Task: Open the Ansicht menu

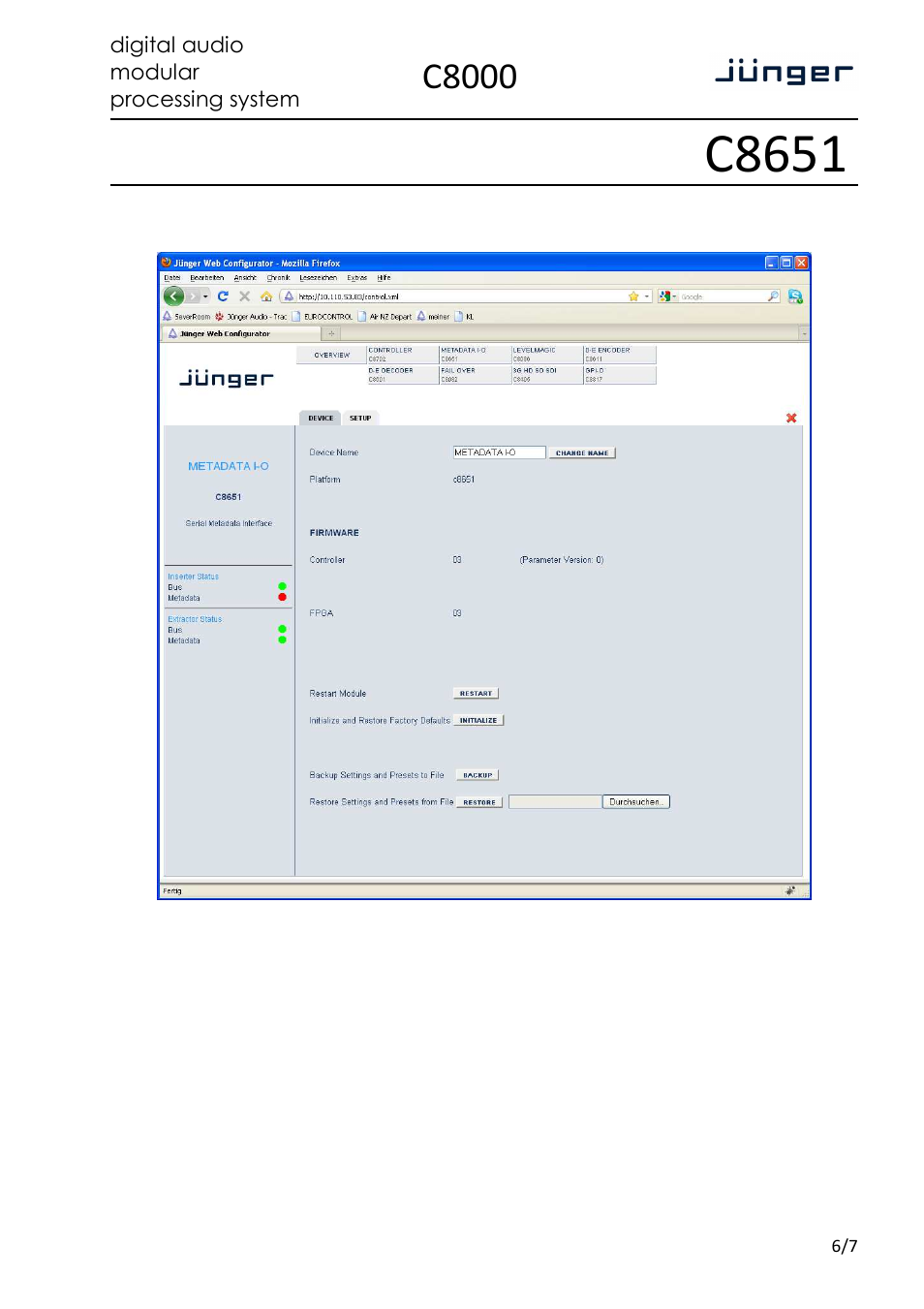Action: tap(245, 278)
